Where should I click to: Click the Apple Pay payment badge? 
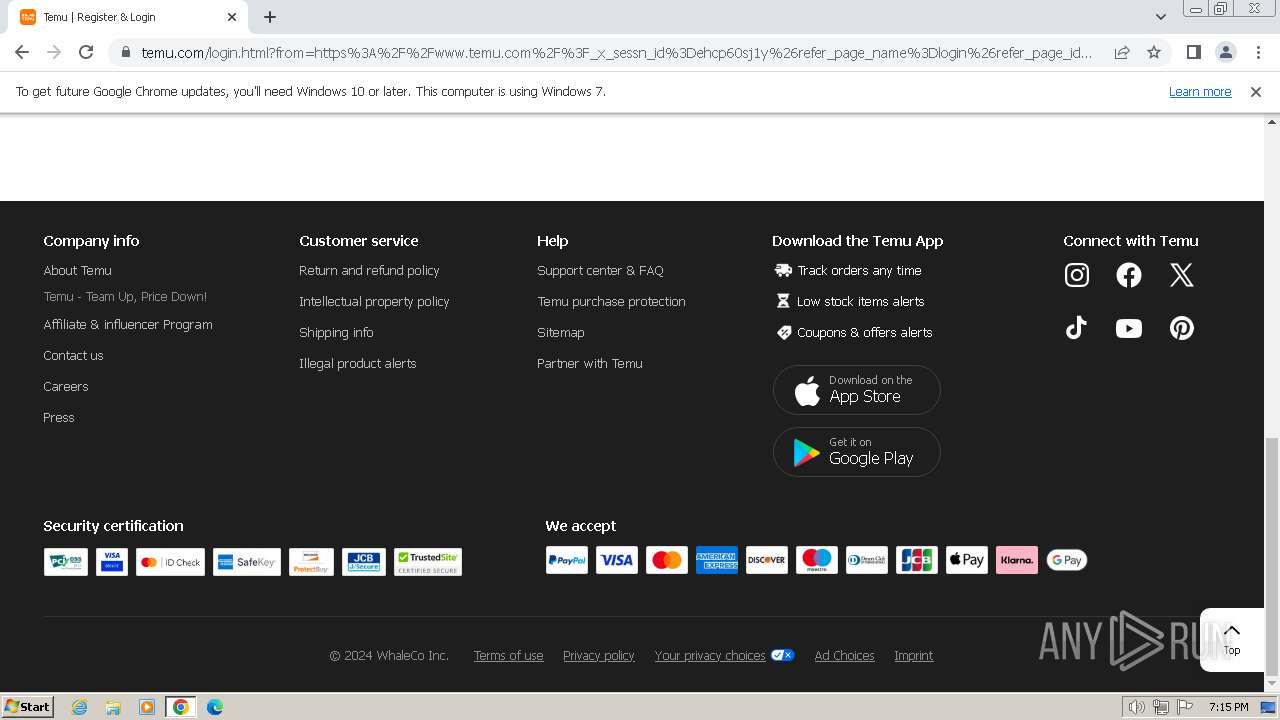coord(967,560)
